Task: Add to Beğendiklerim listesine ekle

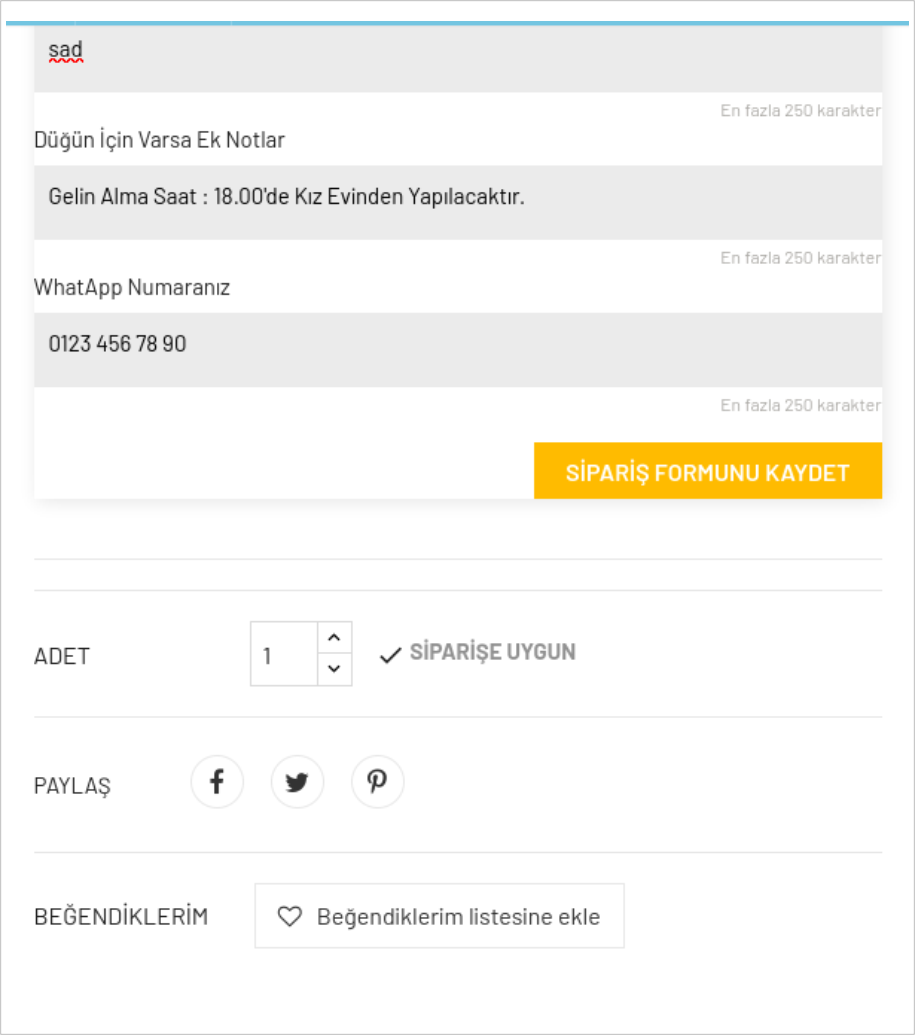Action: (x=439, y=916)
